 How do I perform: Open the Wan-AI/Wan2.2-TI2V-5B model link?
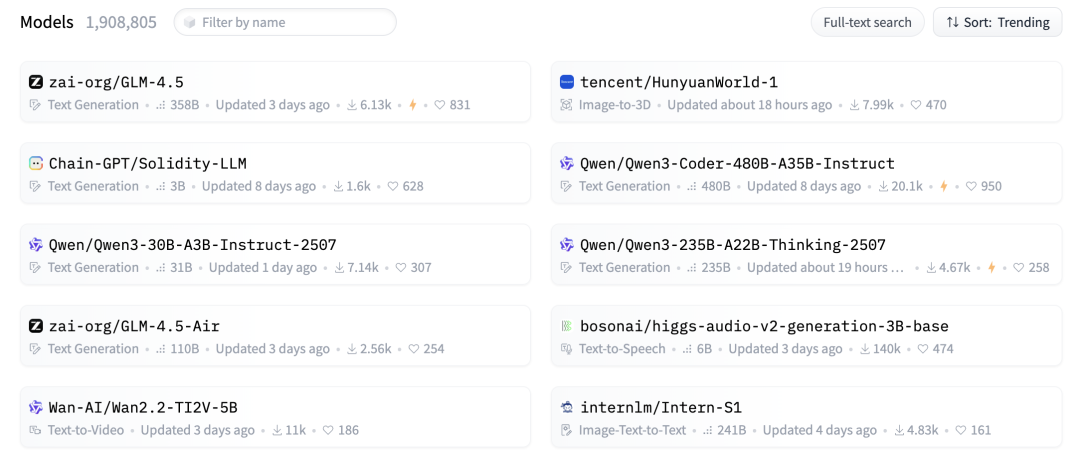coord(143,408)
